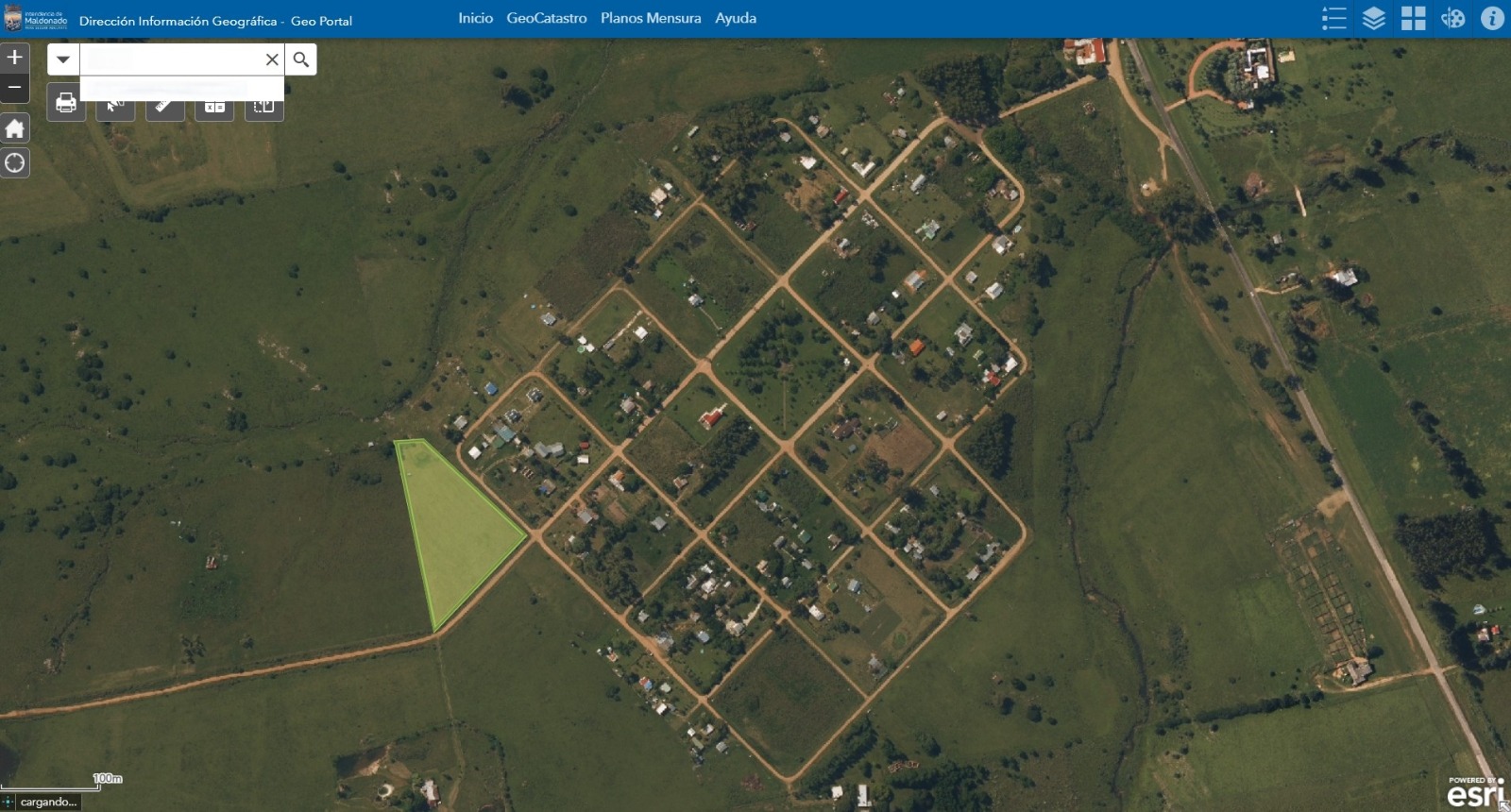Open the GeoCatastro menu item
The image size is (1511, 812).
click(546, 18)
